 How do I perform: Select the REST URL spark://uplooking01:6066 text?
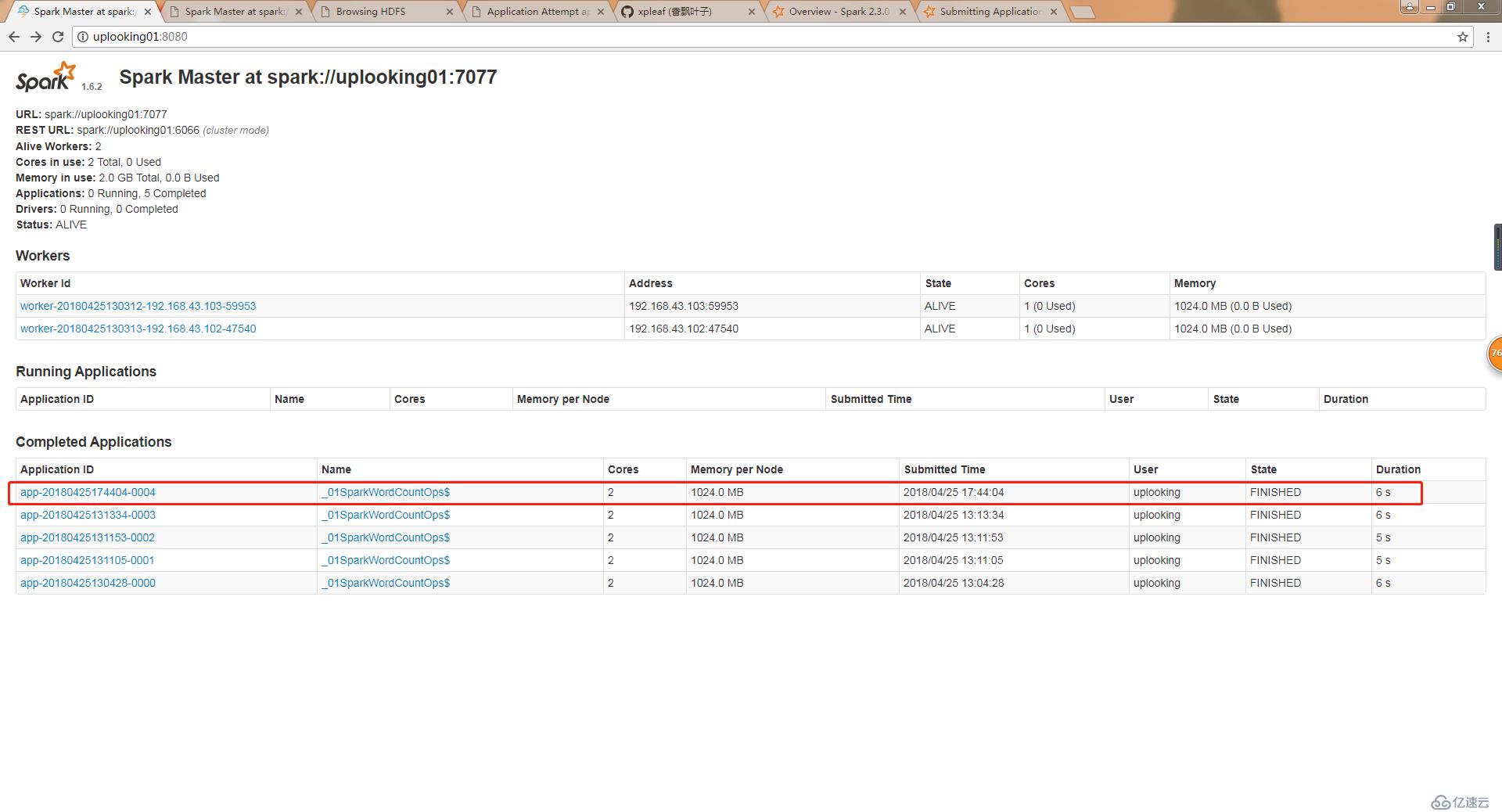click(138, 130)
